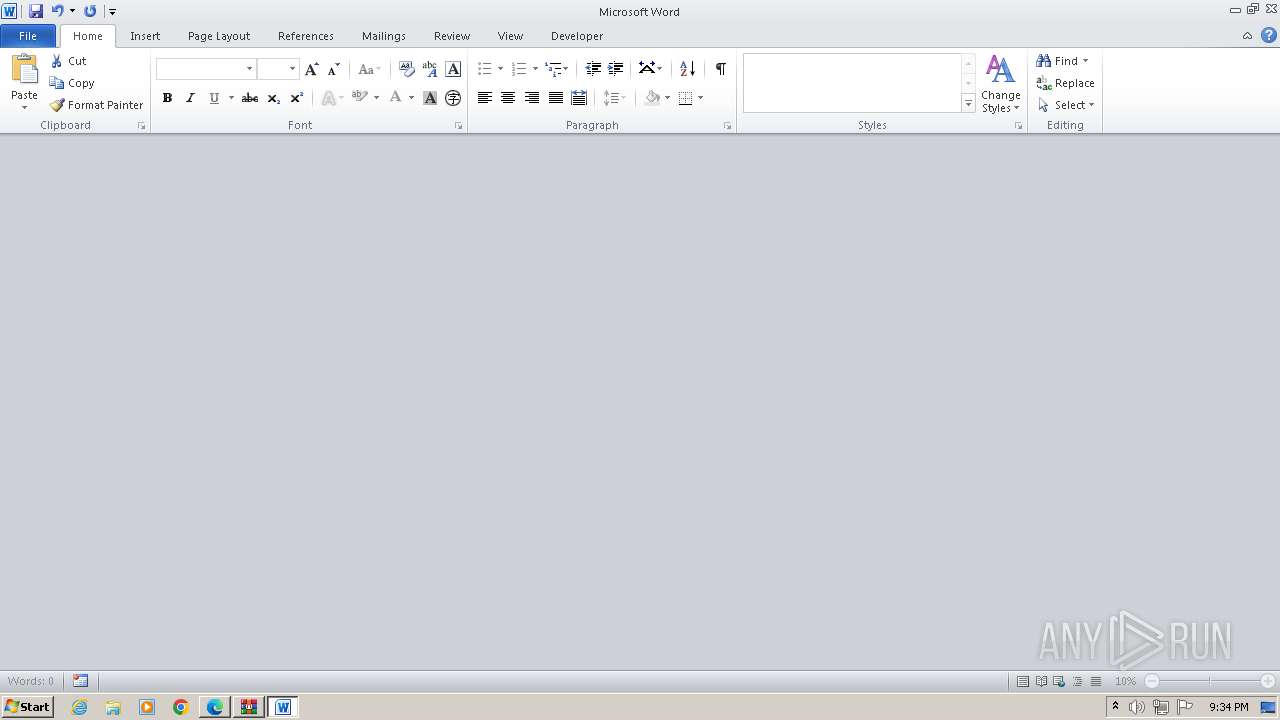
Task: Toggle Superscript formatting
Action: pos(296,98)
